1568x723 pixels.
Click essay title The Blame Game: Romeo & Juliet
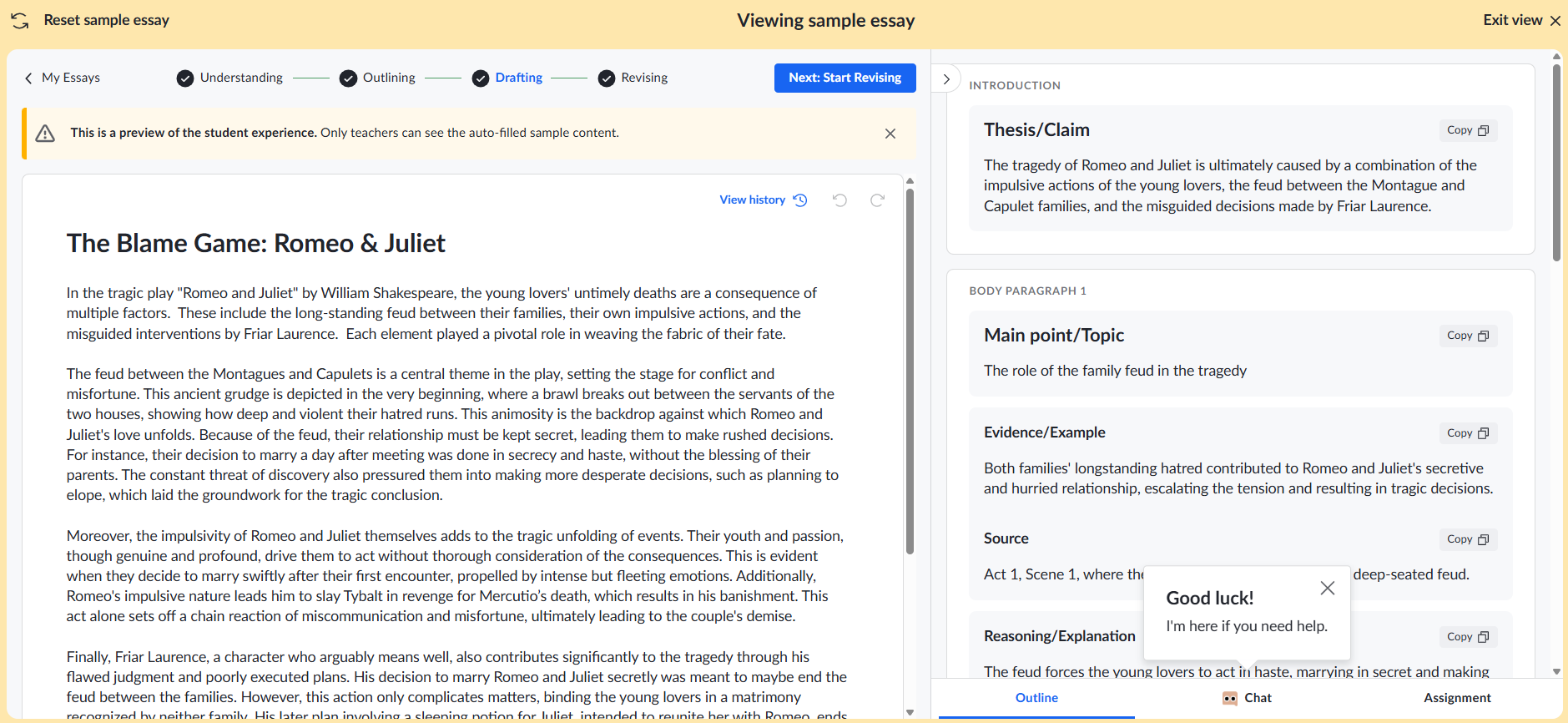(256, 243)
